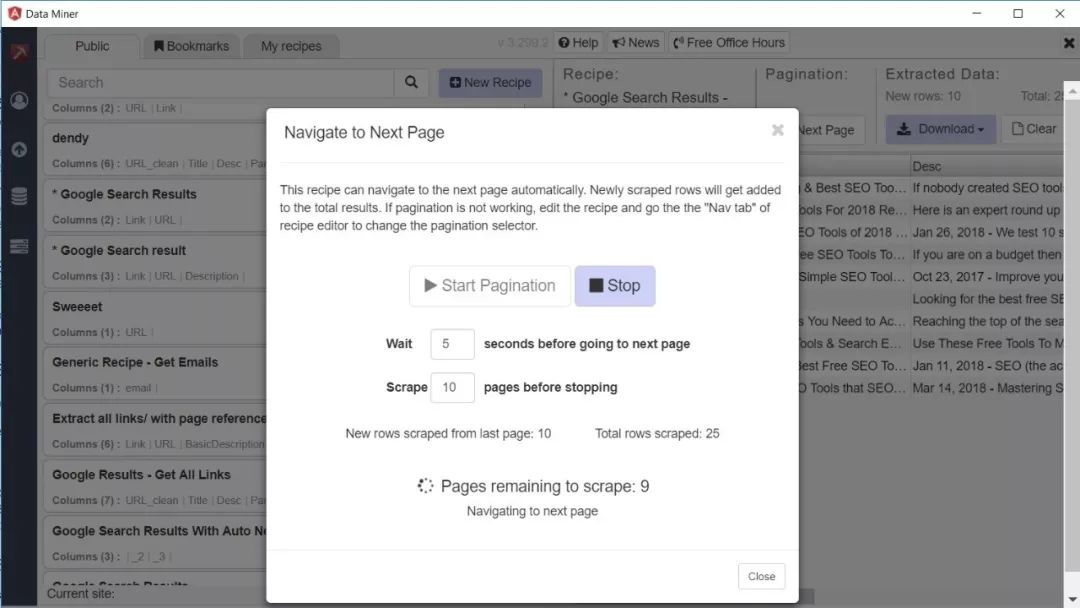Image resolution: width=1080 pixels, height=608 pixels.
Task: Expand the Download dropdown
Action: coord(941,129)
